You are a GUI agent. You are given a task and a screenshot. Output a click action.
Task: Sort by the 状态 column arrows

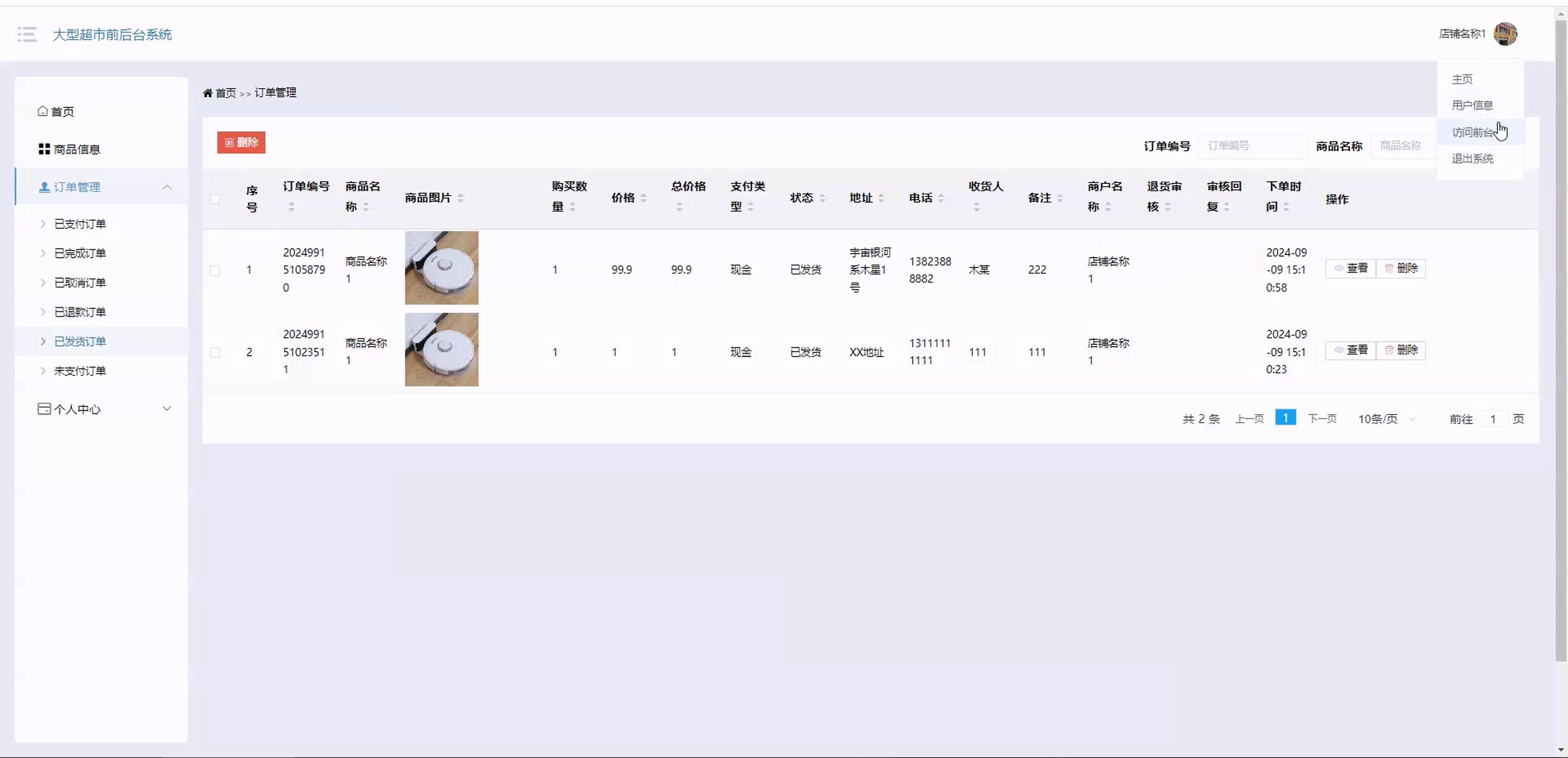822,198
